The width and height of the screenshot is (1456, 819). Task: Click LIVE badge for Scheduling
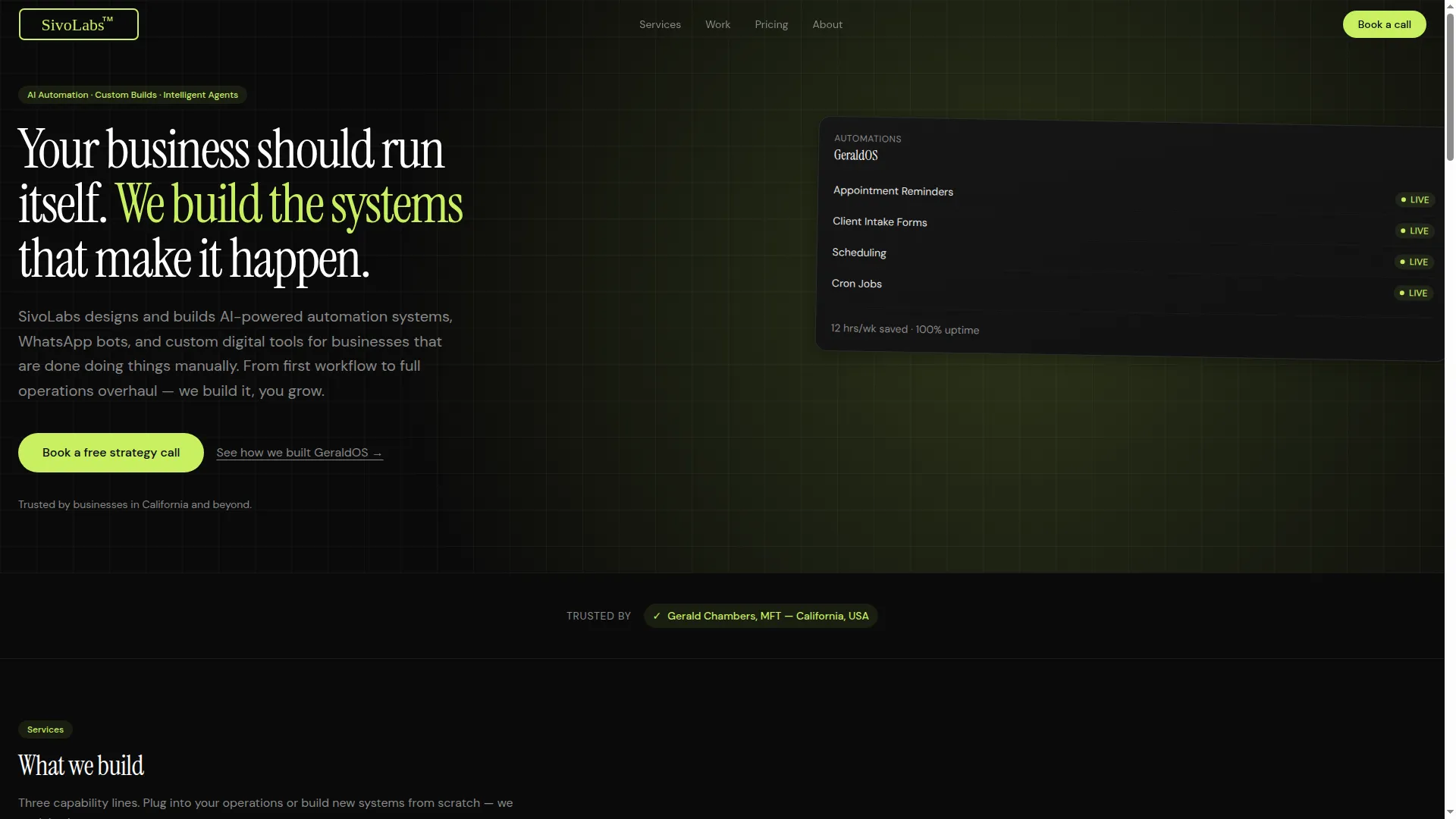1414,262
